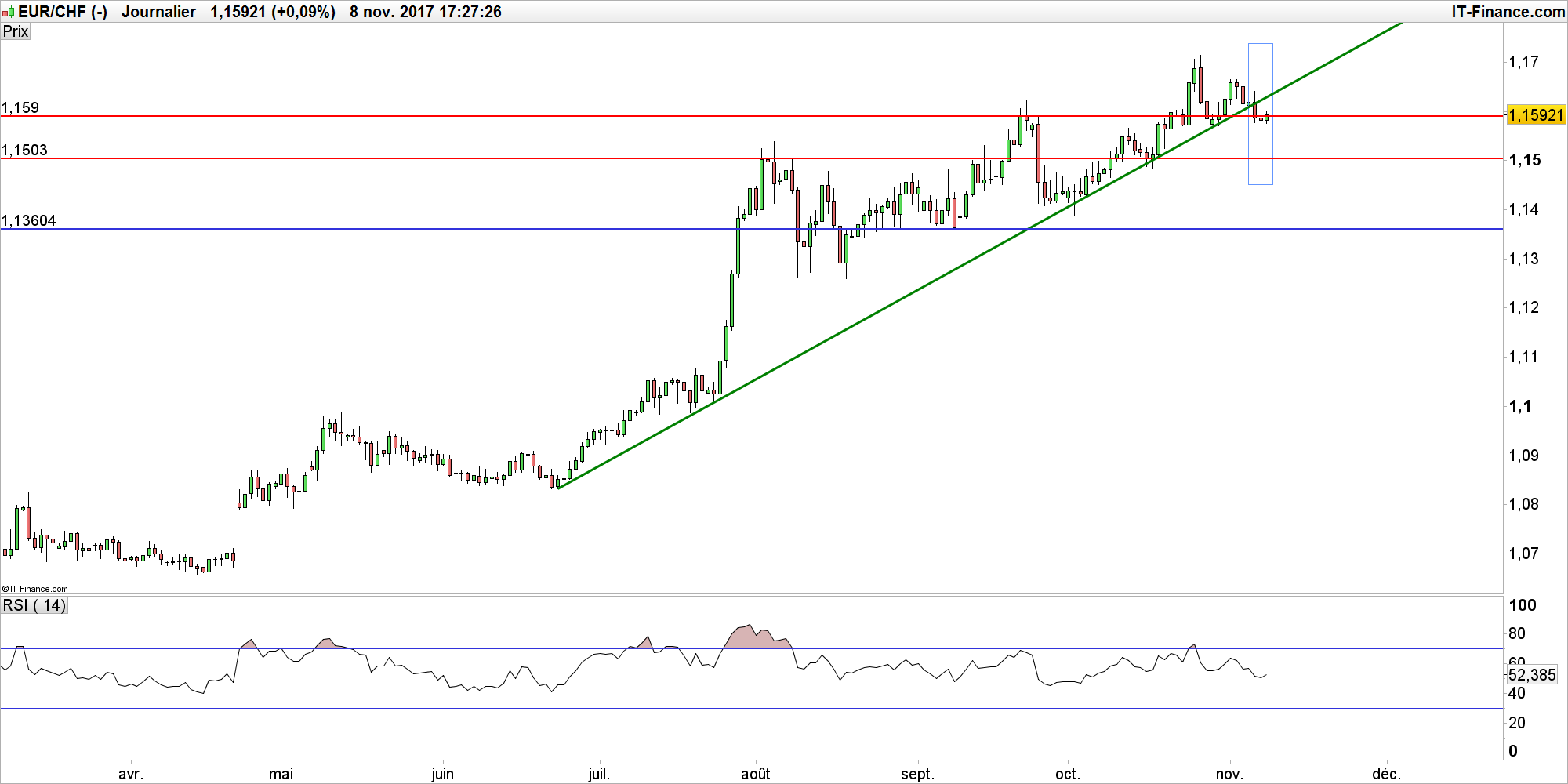
Task: Click the price value 1,15921 (+0,09%) in header
Action: (273, 12)
